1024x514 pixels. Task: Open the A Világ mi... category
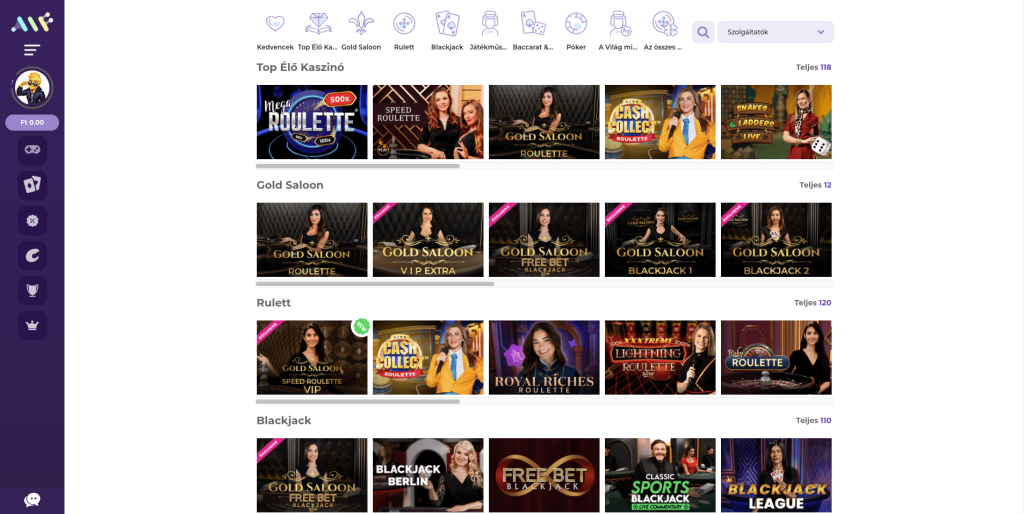(x=618, y=31)
